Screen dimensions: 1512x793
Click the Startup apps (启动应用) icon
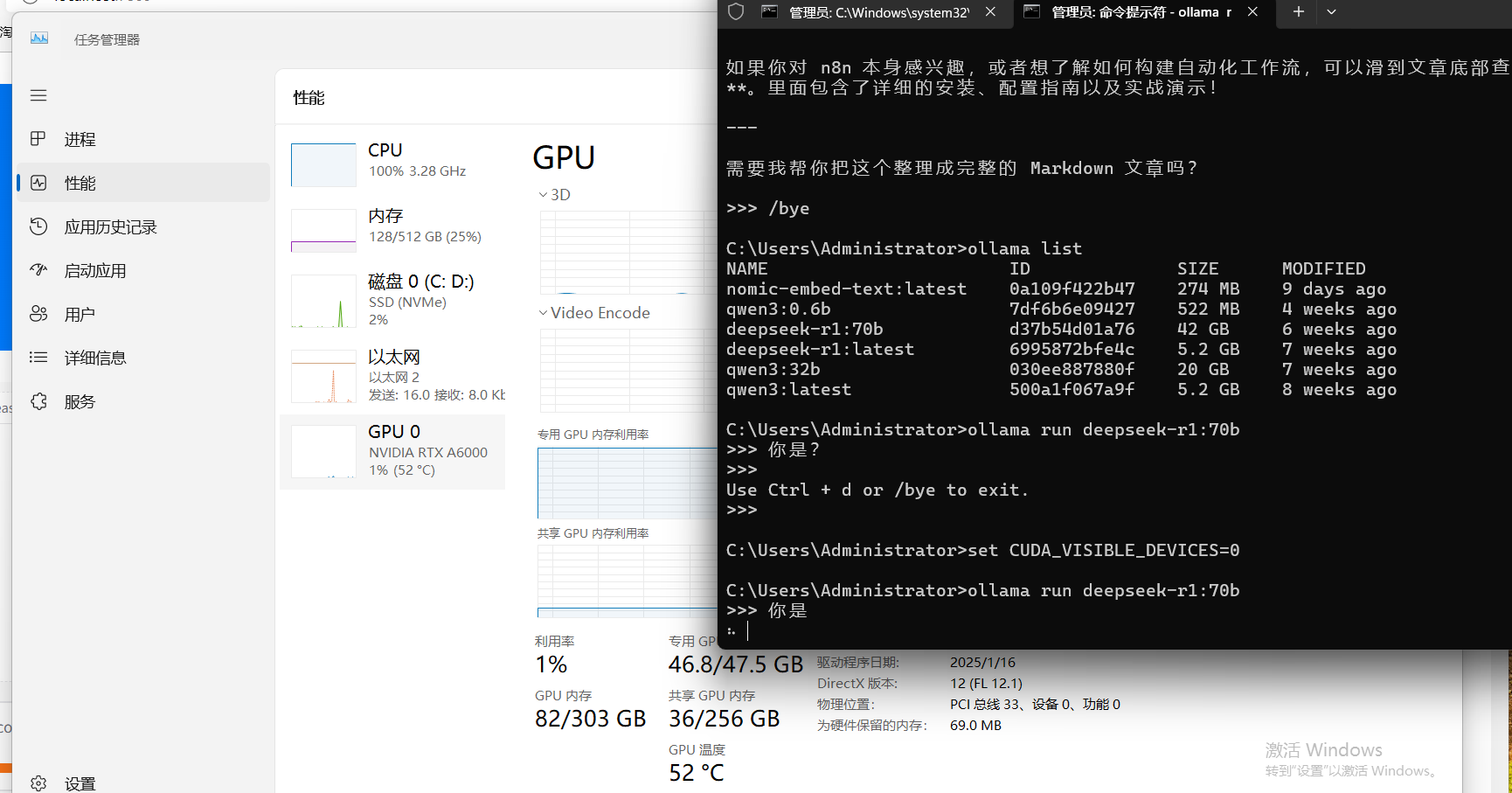pos(38,270)
